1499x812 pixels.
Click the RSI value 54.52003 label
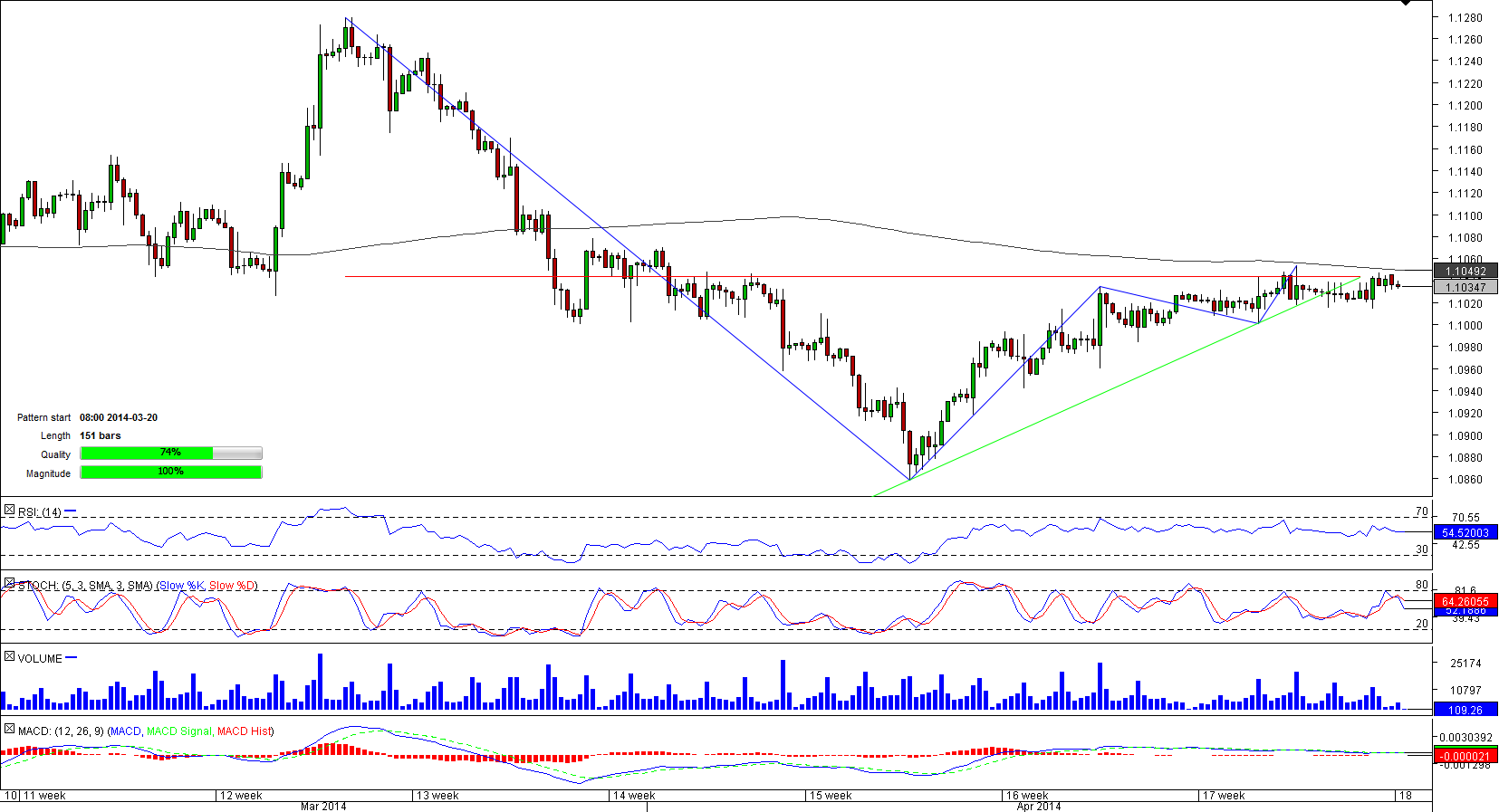click(1465, 533)
